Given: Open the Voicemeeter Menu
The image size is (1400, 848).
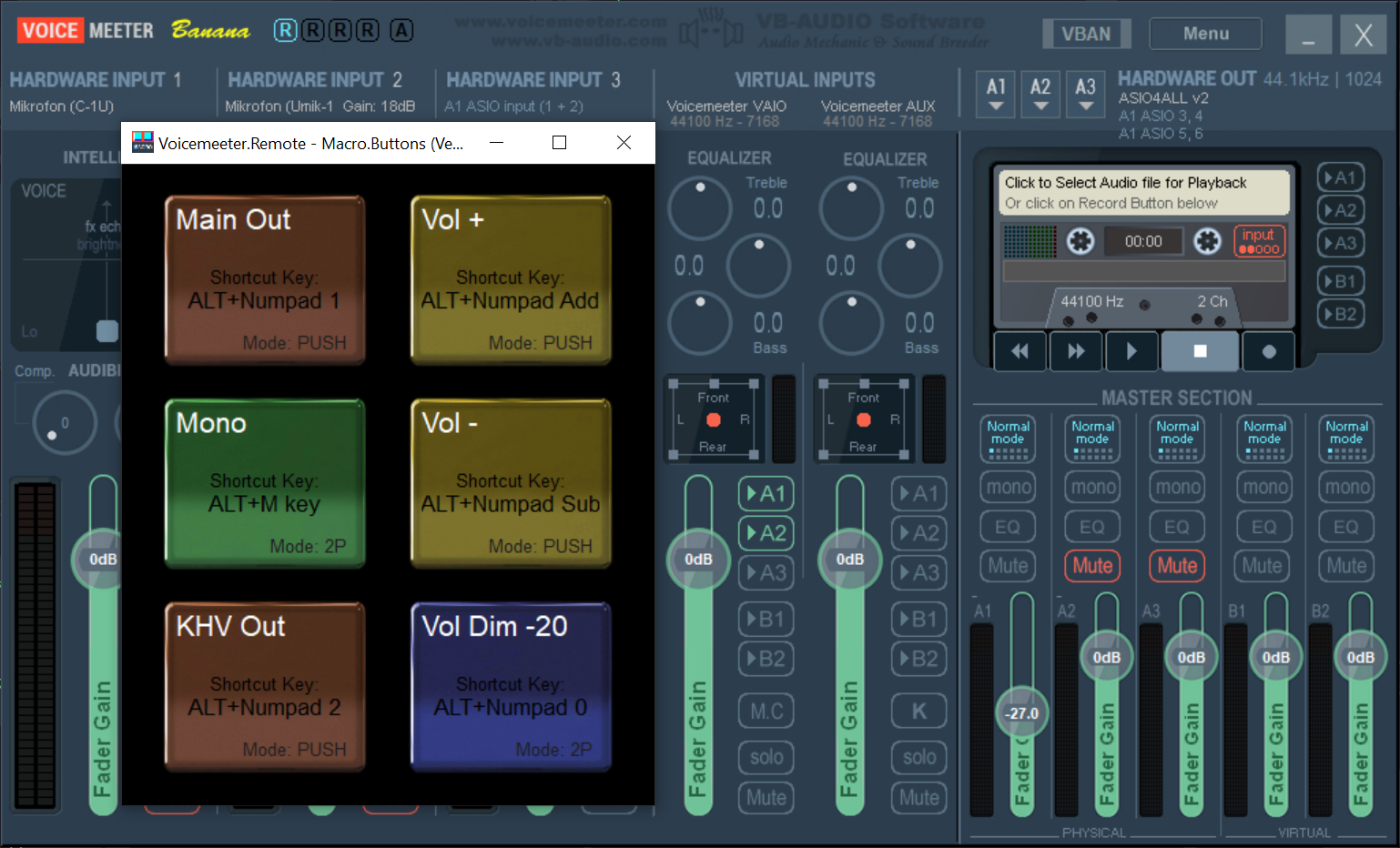Looking at the screenshot, I should pyautogui.click(x=1206, y=34).
